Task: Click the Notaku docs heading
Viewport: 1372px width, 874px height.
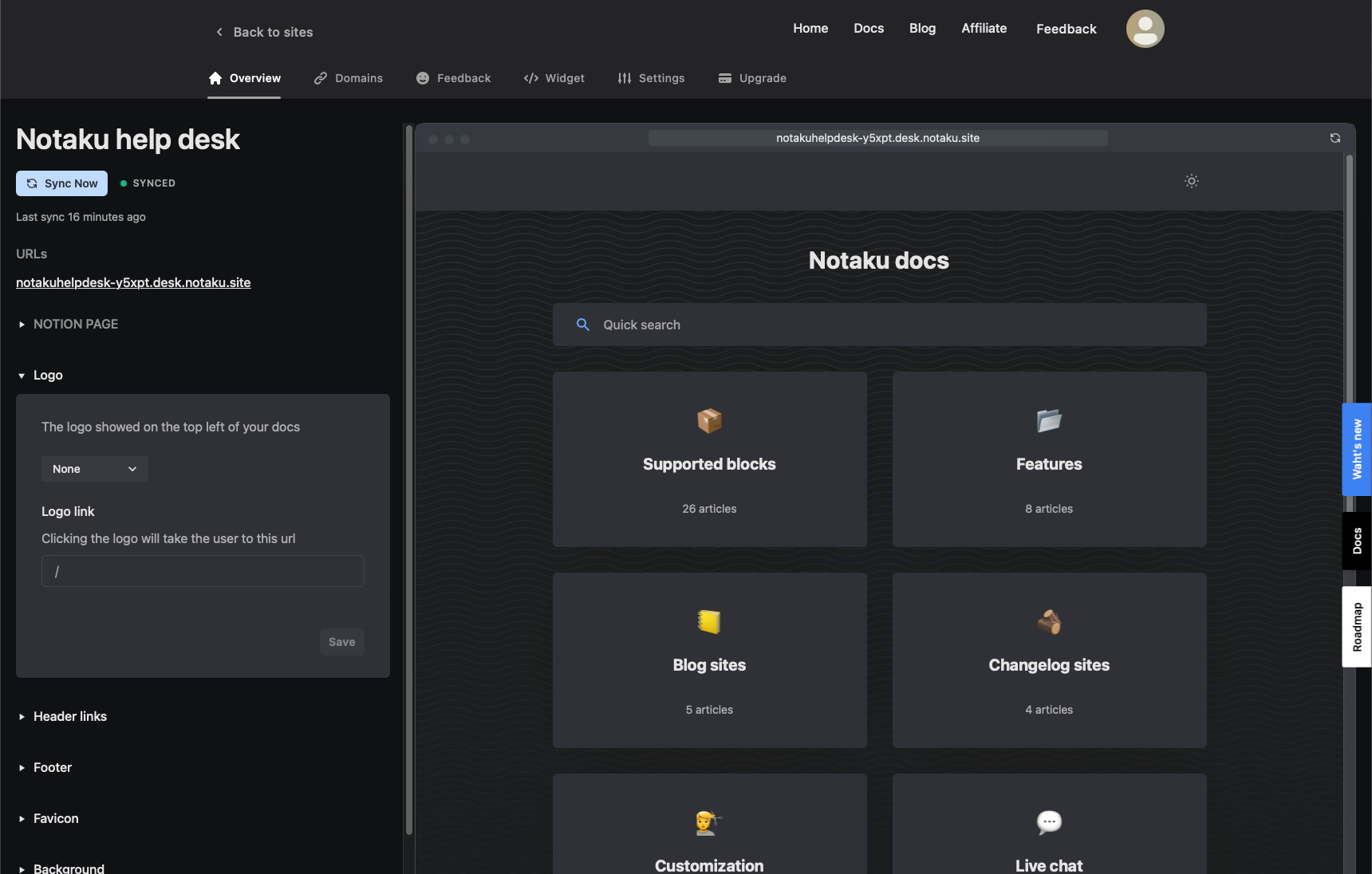Action: click(879, 261)
